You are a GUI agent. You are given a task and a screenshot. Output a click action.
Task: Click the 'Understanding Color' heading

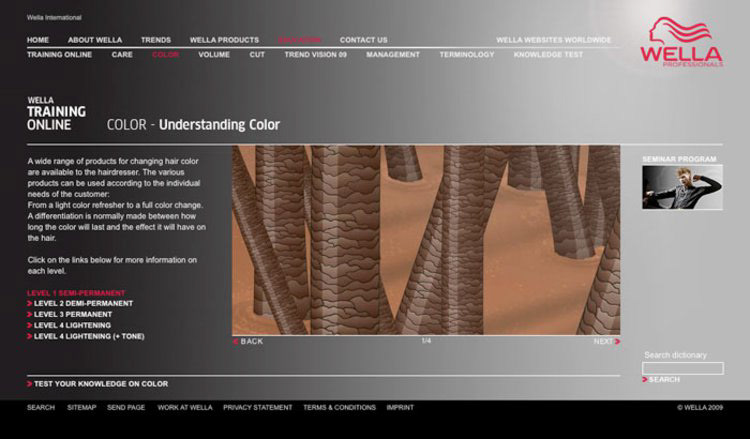tap(219, 125)
